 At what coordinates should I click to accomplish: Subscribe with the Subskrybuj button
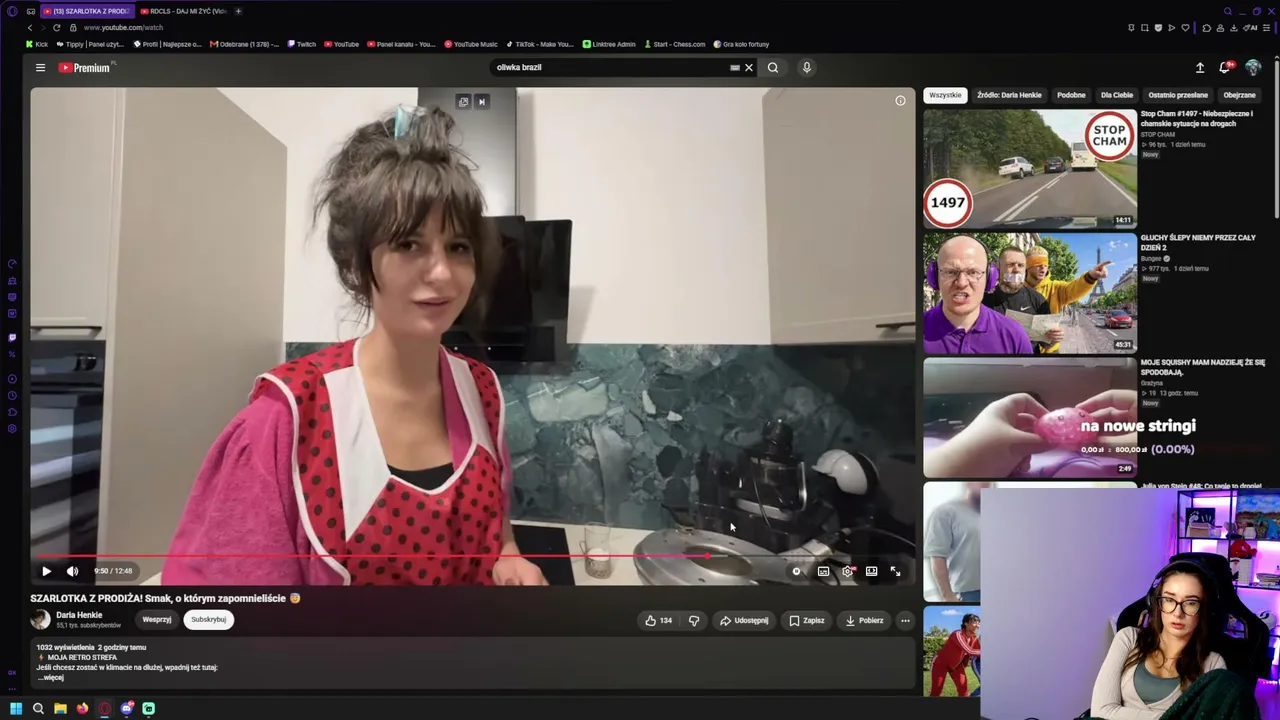[x=208, y=620]
